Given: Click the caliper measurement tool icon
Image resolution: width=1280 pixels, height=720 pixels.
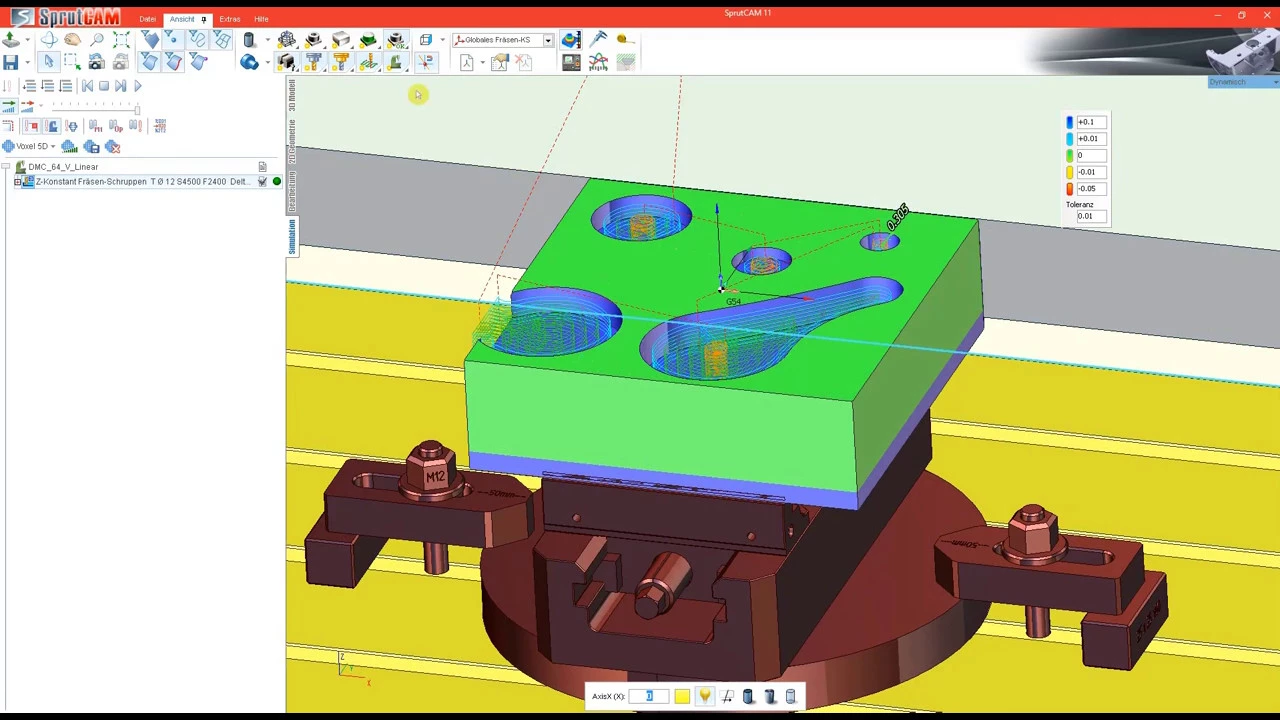Looking at the screenshot, I should point(599,39).
